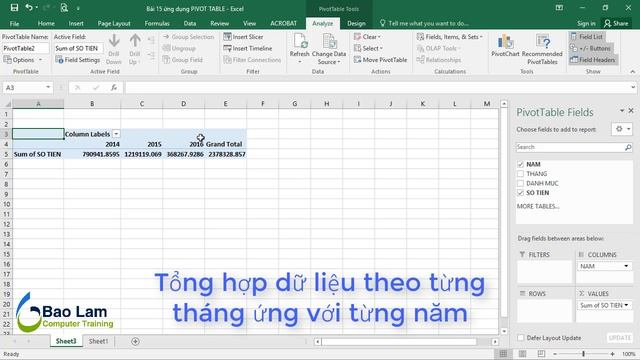Check the DANH MUC field checkbox

(520, 183)
